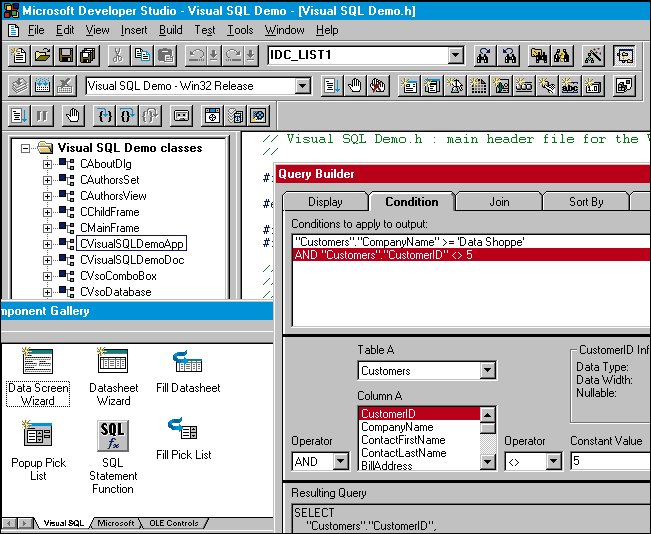Open the File menu
Screen dimensions: 651x534
(x=36, y=30)
